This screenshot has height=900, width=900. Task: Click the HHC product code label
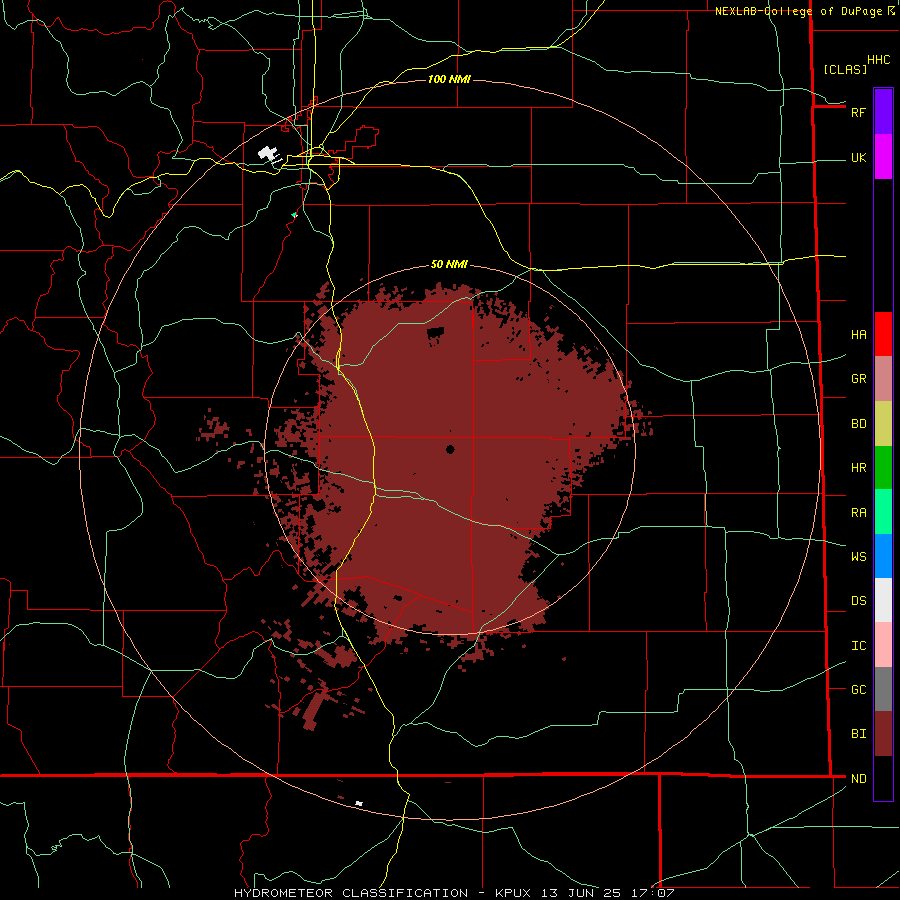[878, 60]
